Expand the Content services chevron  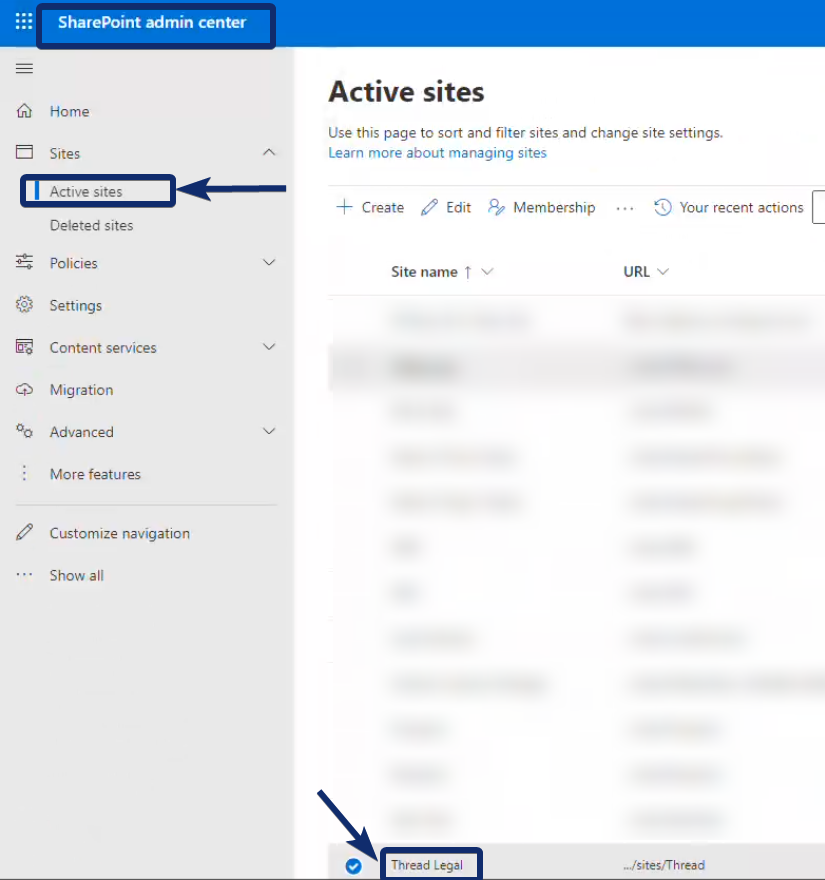click(x=269, y=347)
